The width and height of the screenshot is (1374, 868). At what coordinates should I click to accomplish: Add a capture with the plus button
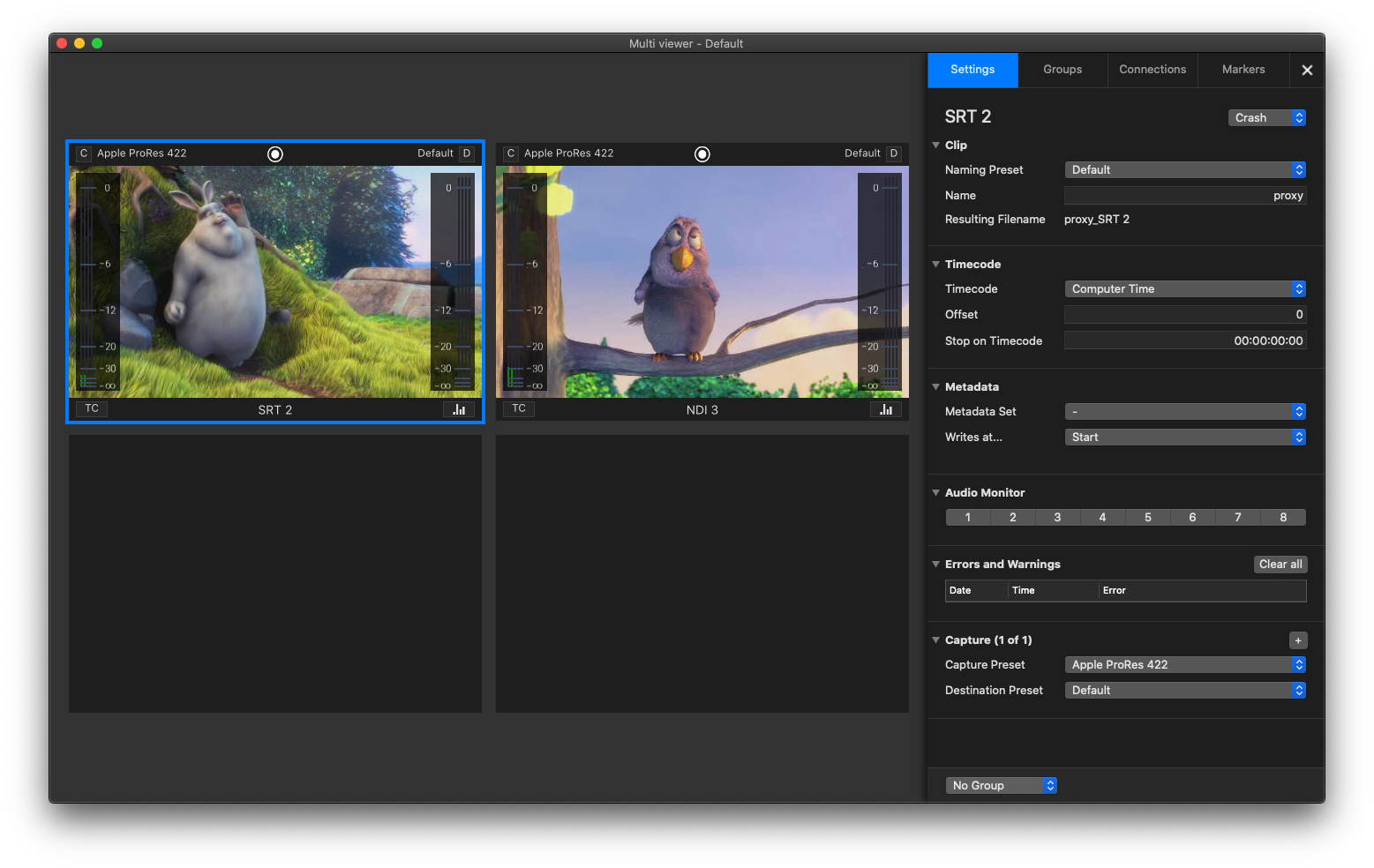click(x=1298, y=640)
